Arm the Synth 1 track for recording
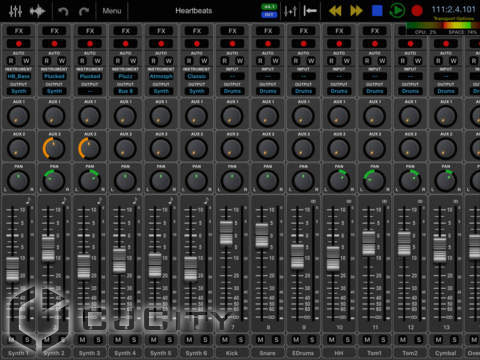The image size is (480, 360). click(19, 43)
